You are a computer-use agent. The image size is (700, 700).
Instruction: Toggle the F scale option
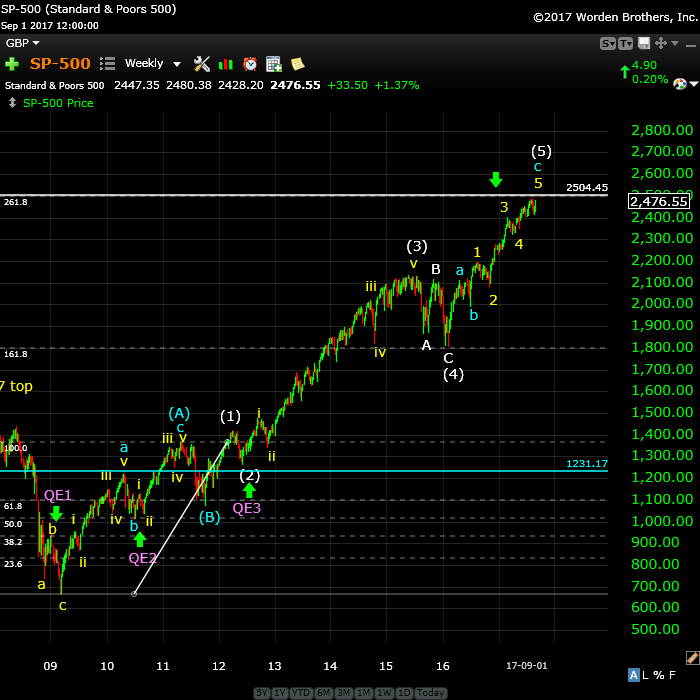click(672, 675)
